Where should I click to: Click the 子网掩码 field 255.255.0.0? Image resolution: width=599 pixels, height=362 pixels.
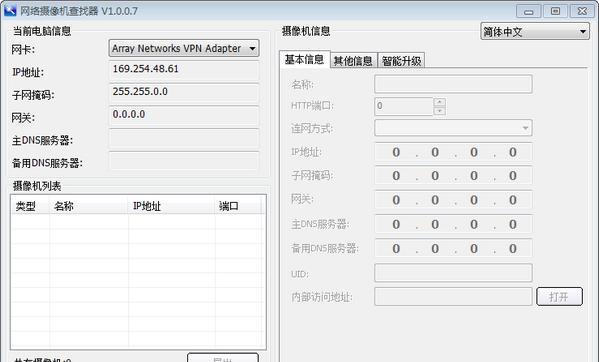tap(184, 93)
